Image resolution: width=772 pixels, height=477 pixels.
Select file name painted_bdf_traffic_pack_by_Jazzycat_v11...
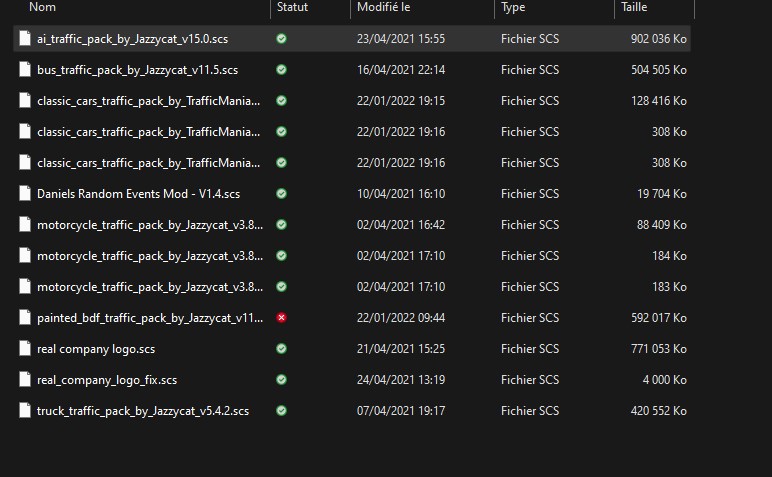click(x=150, y=318)
